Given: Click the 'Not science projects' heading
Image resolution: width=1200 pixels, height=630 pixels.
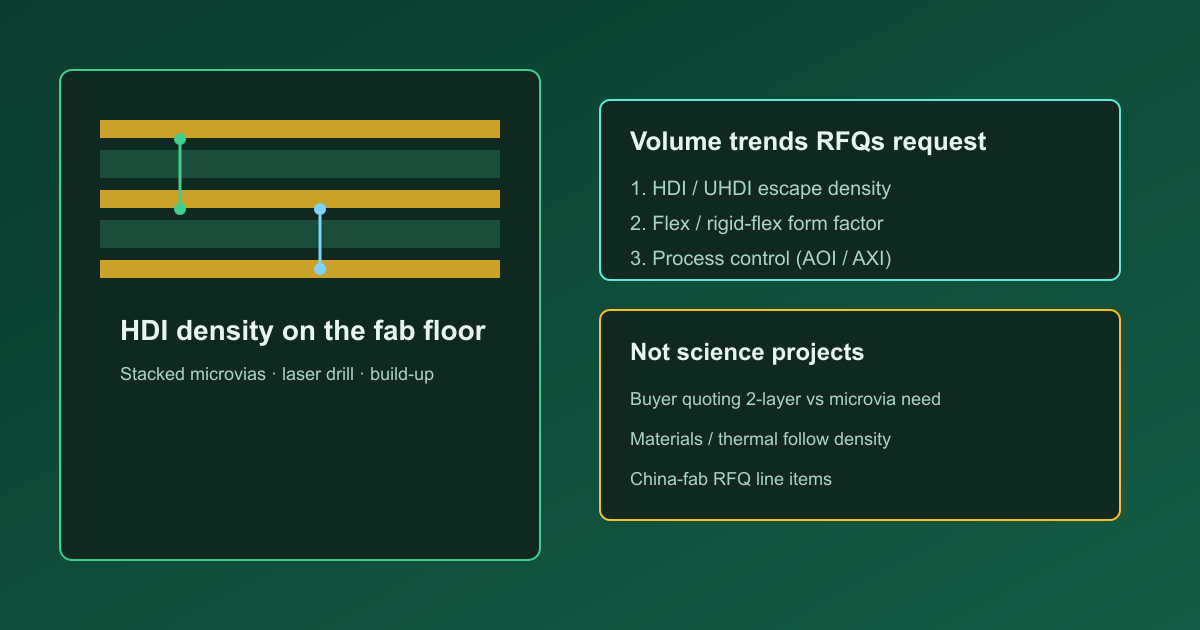Looking at the screenshot, I should pos(747,352).
